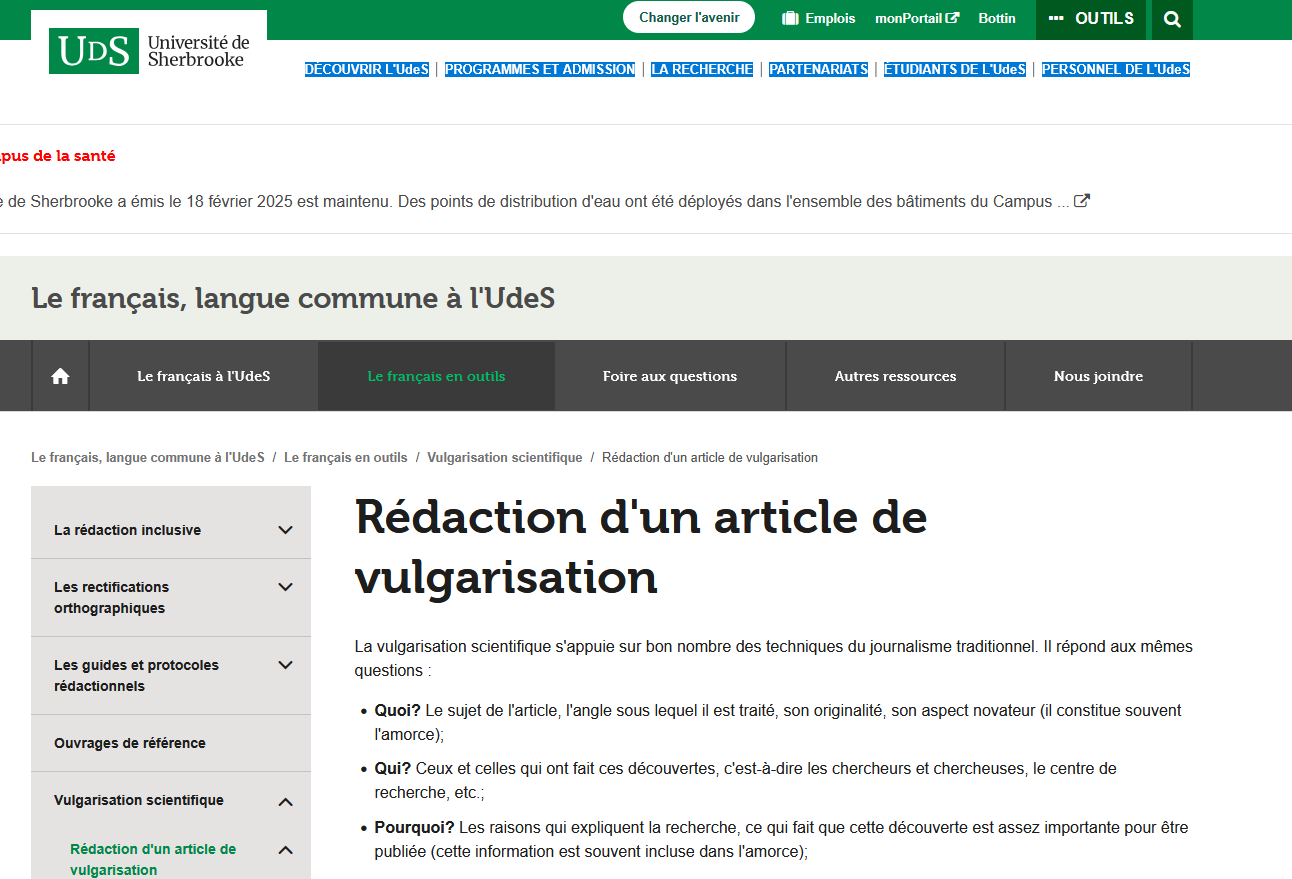Open the search magnifier icon
This screenshot has height=879, width=1292.
tap(1172, 19)
